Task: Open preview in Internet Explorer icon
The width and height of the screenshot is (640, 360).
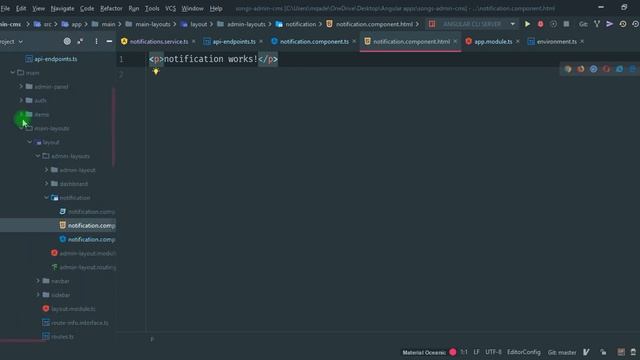Action: pyautogui.click(x=620, y=69)
